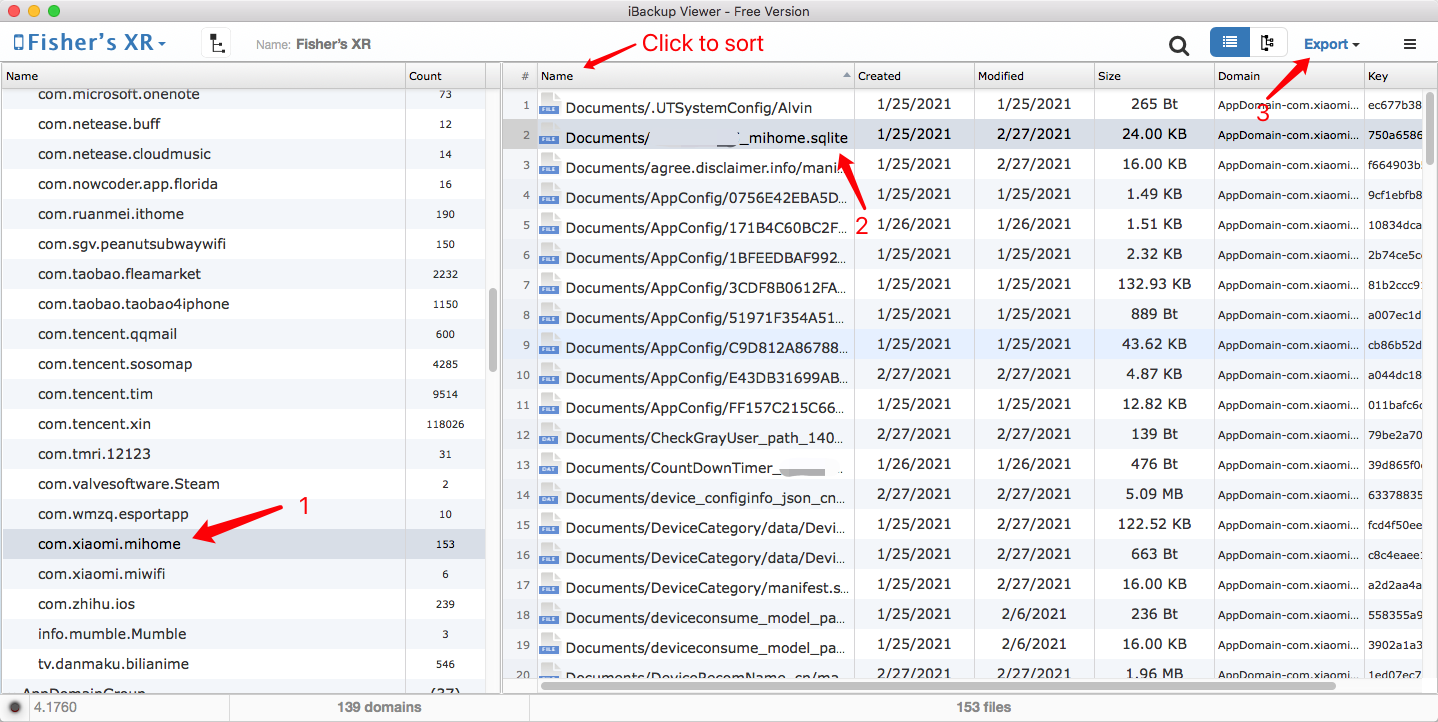
Task: Click file icon of AppConfig/E43DB31699AB row
Action: (x=549, y=374)
